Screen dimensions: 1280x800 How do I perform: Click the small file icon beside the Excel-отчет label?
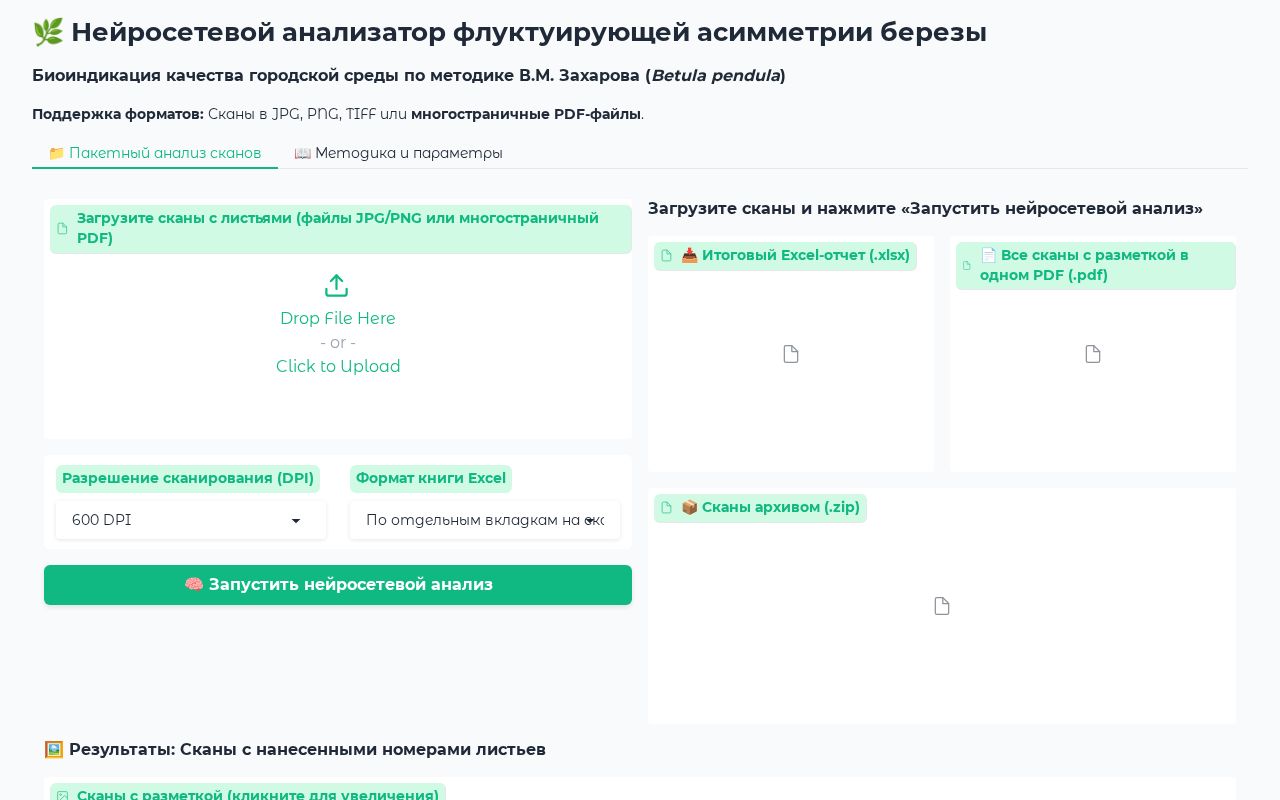click(667, 256)
